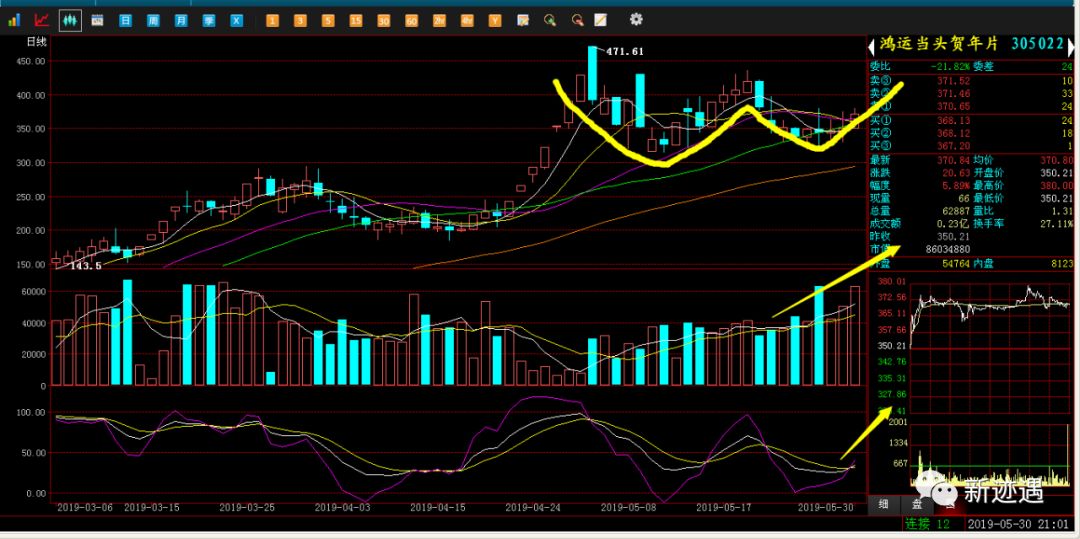The width and height of the screenshot is (1080, 539).
Task: Click the 委比 value -21.82%
Action: point(950,67)
